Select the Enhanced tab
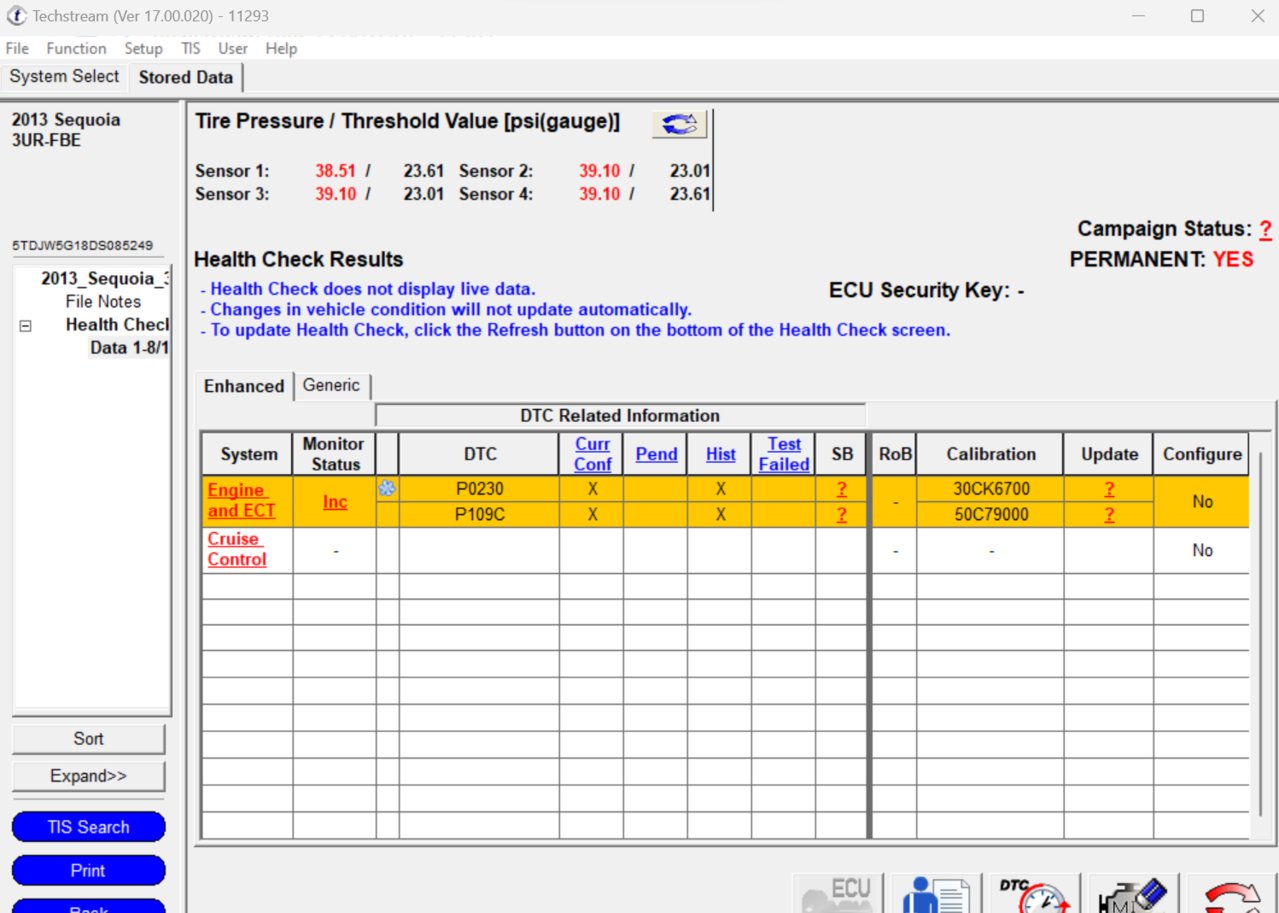The image size is (1279, 913). [244, 386]
